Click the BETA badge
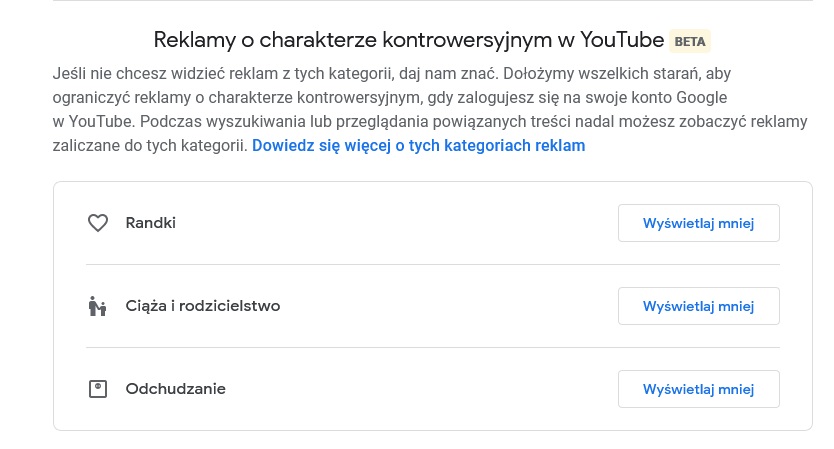834x449 pixels. [x=690, y=41]
